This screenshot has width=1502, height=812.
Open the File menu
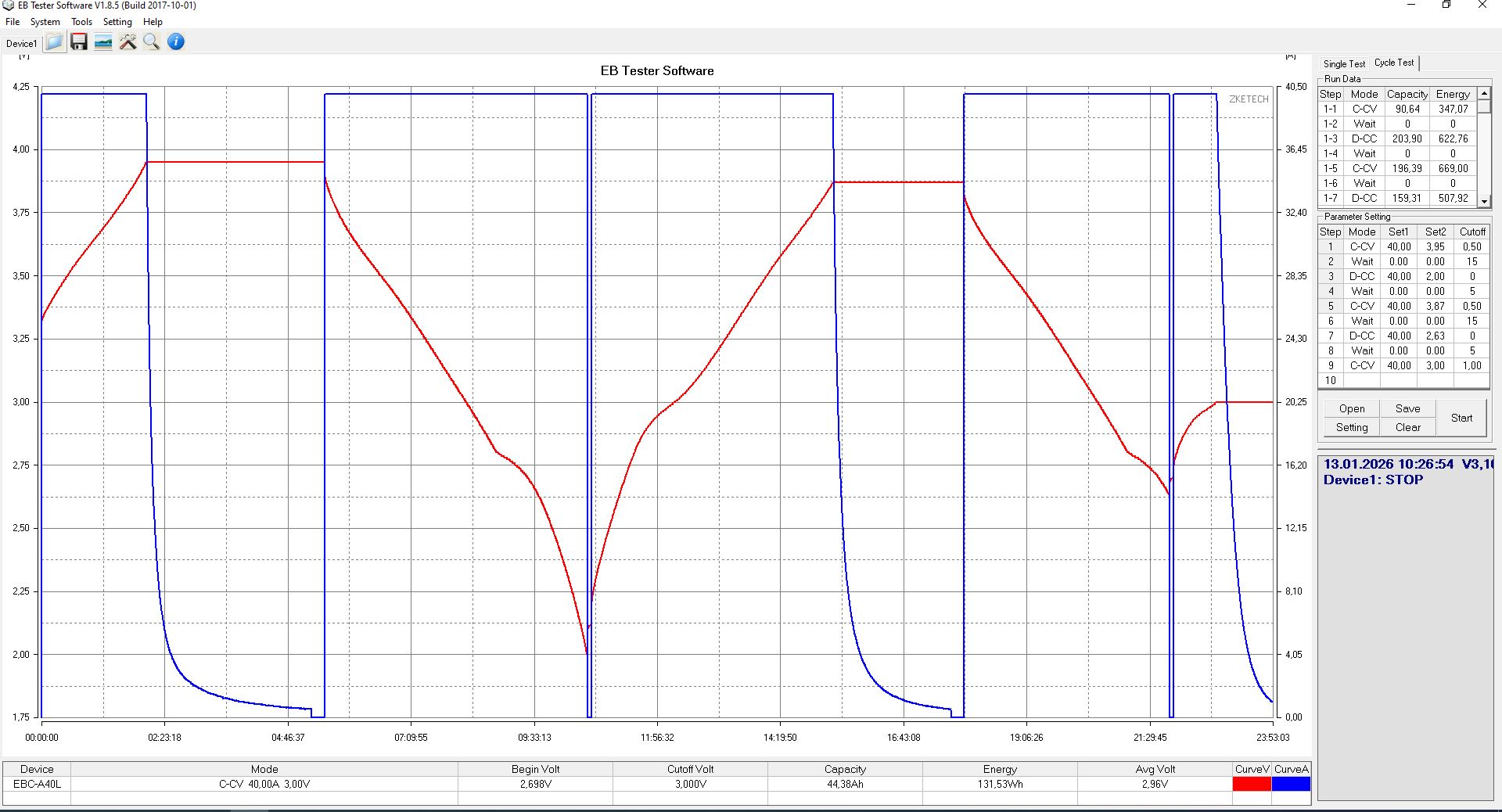[13, 22]
